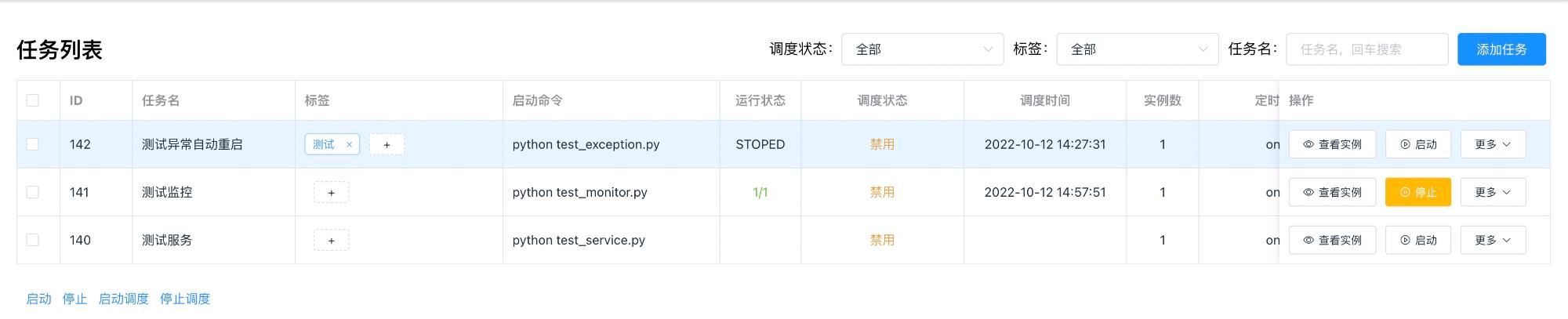The width and height of the screenshot is (1568, 319).
Task: Click the 启动调度 bulk action link
Action: [123, 299]
